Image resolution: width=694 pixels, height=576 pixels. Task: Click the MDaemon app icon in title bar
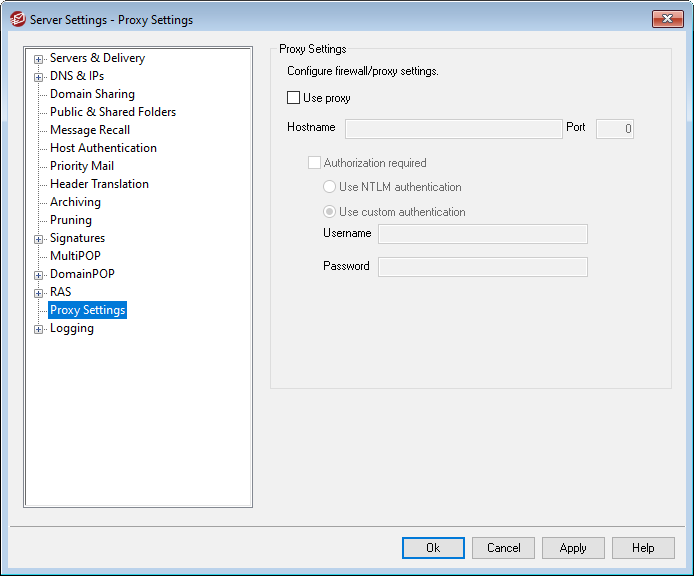coord(17,19)
